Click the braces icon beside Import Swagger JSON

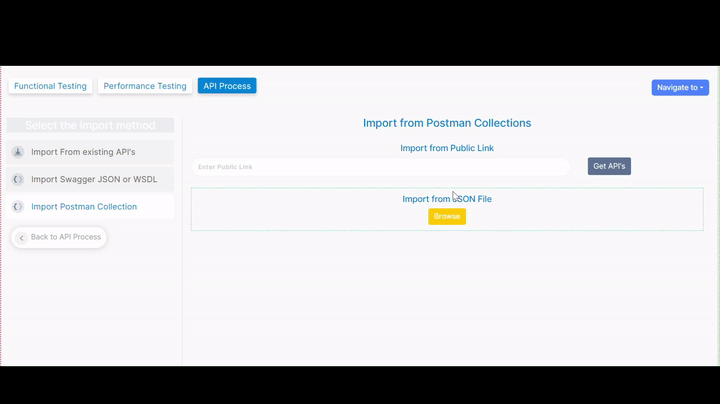coord(18,179)
